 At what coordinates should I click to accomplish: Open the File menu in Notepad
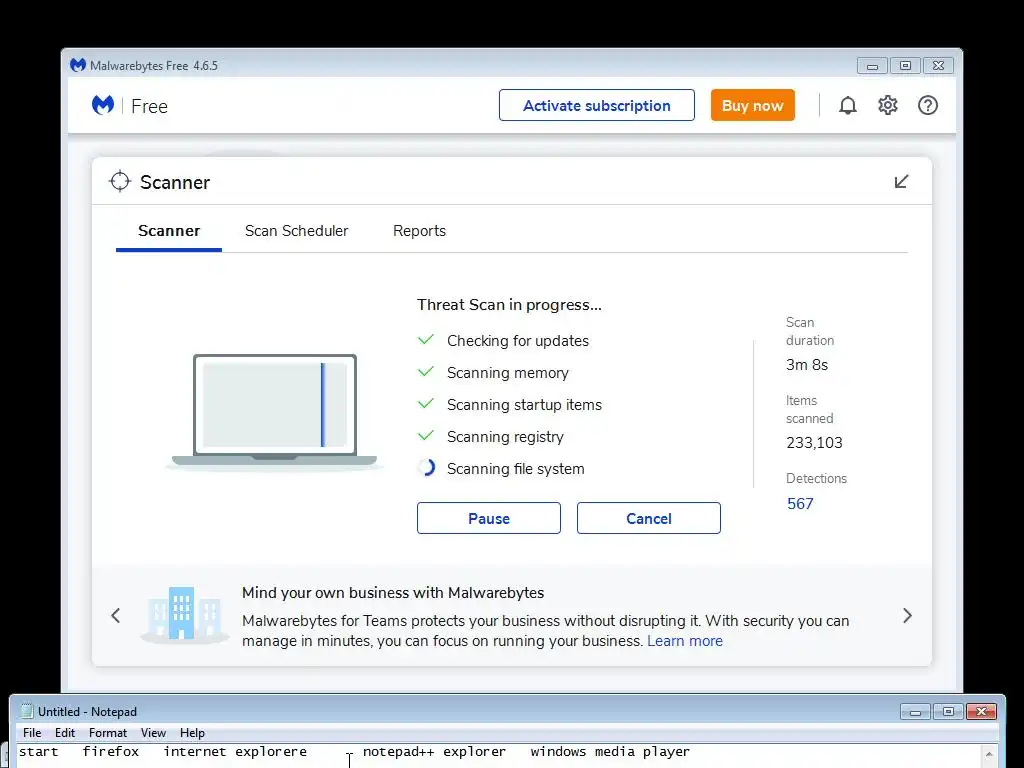click(32, 733)
